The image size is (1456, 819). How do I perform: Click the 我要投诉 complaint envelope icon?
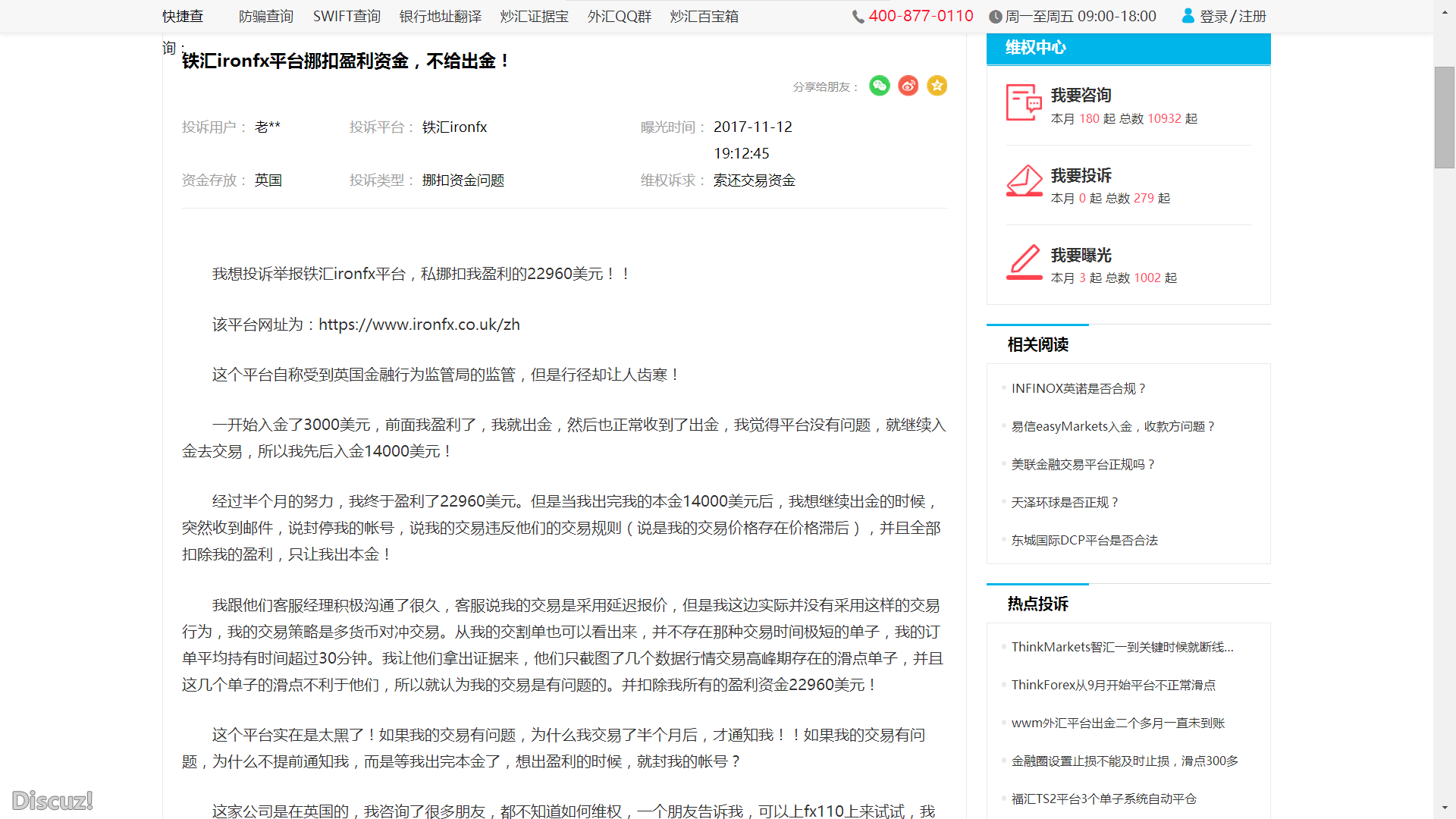tap(1024, 181)
